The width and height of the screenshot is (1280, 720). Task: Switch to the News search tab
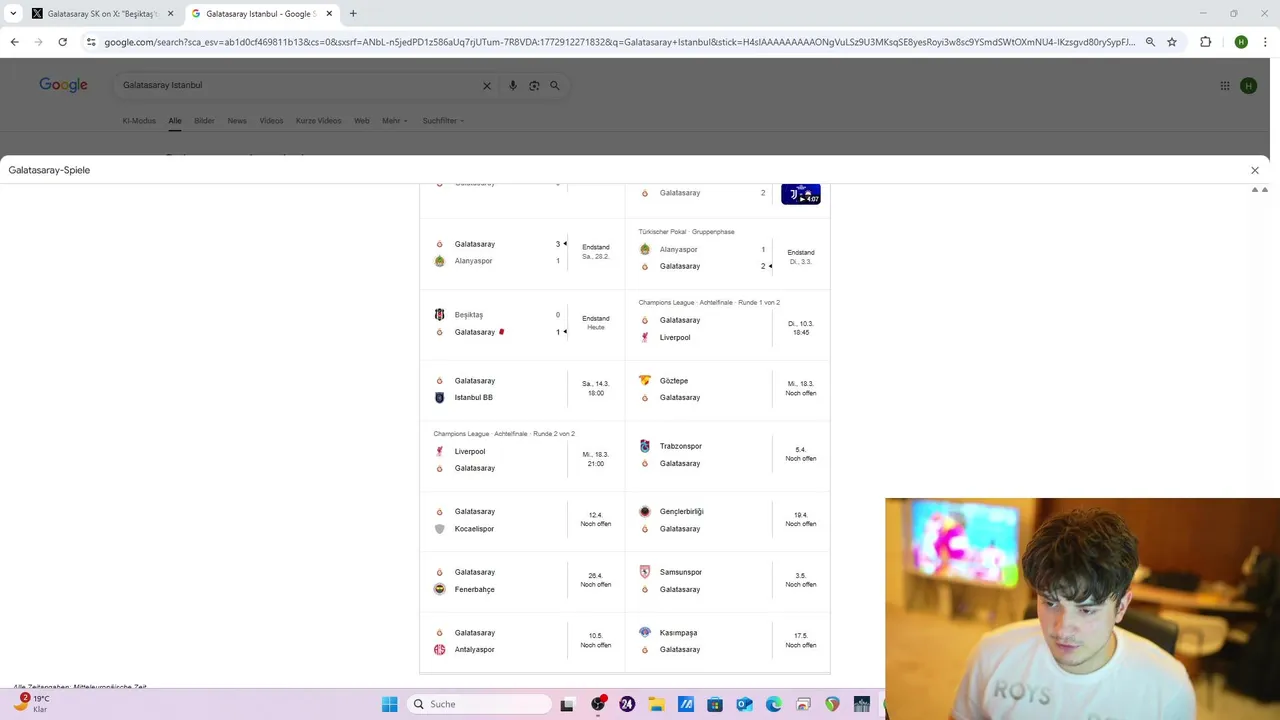click(237, 121)
